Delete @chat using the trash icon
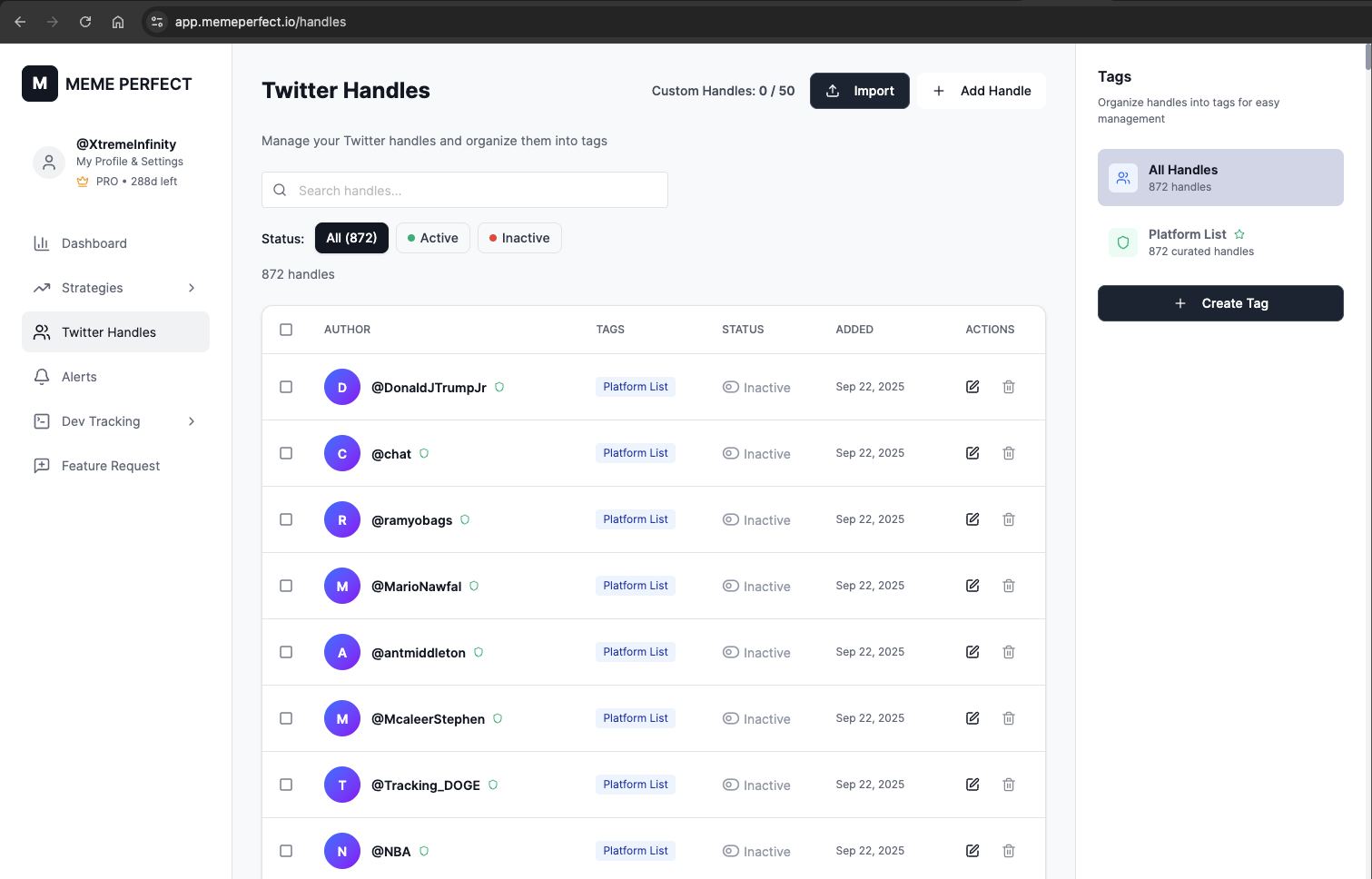The image size is (1372, 879). coord(1008,452)
